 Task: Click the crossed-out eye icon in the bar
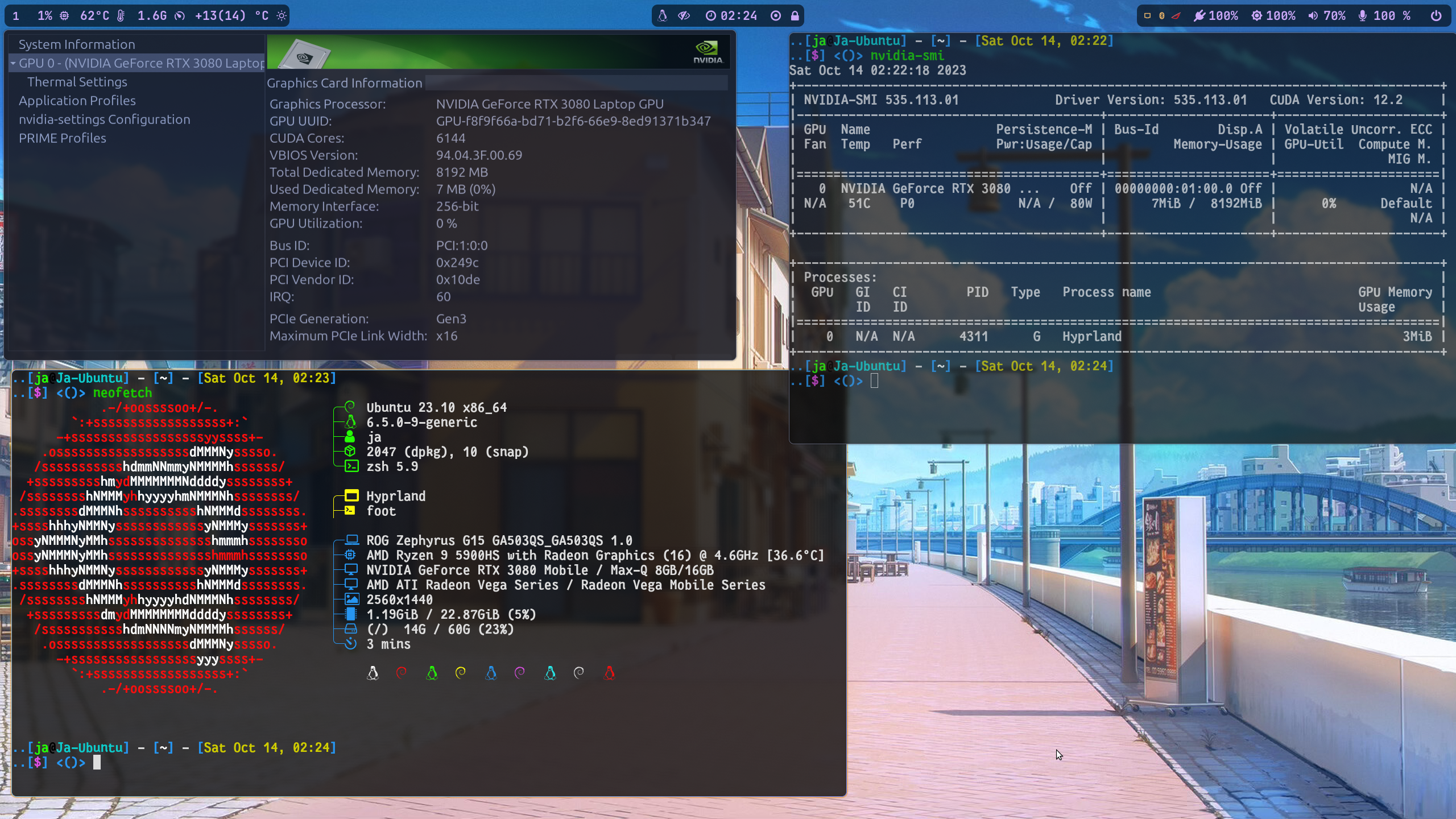(x=684, y=16)
